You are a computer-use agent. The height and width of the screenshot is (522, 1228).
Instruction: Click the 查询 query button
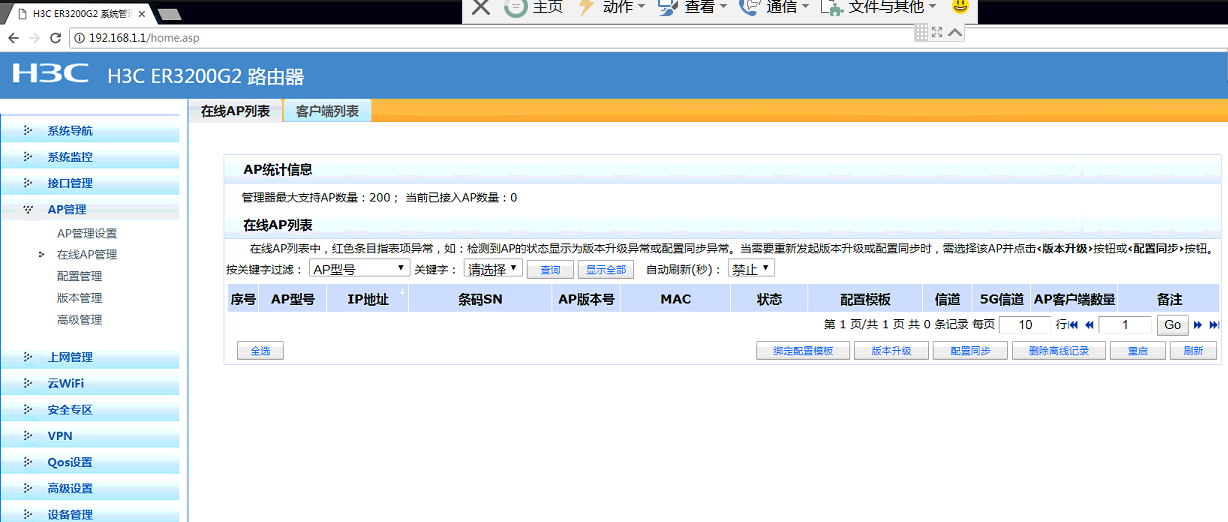550,270
